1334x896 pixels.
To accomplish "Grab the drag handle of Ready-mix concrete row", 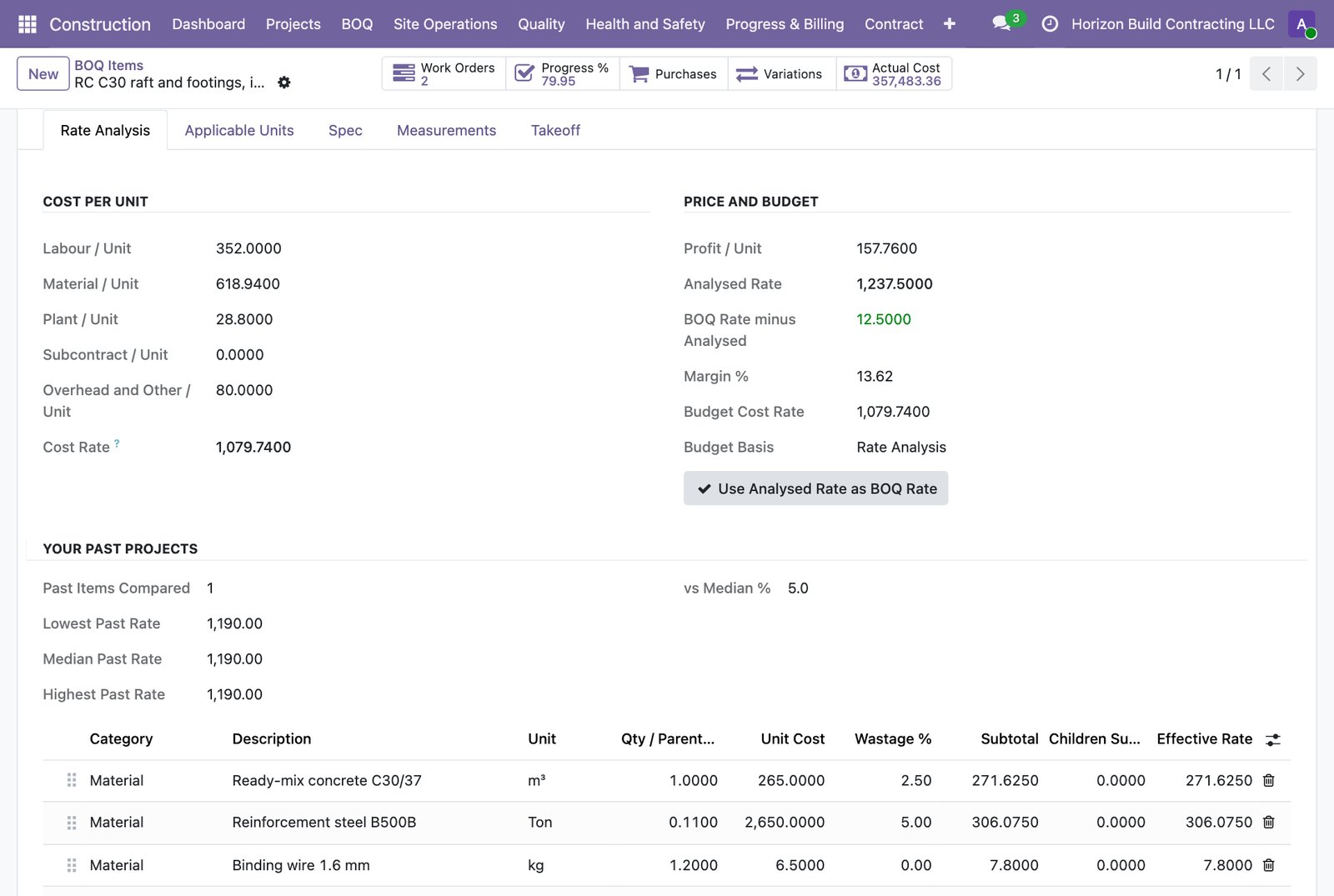I will (x=72, y=780).
